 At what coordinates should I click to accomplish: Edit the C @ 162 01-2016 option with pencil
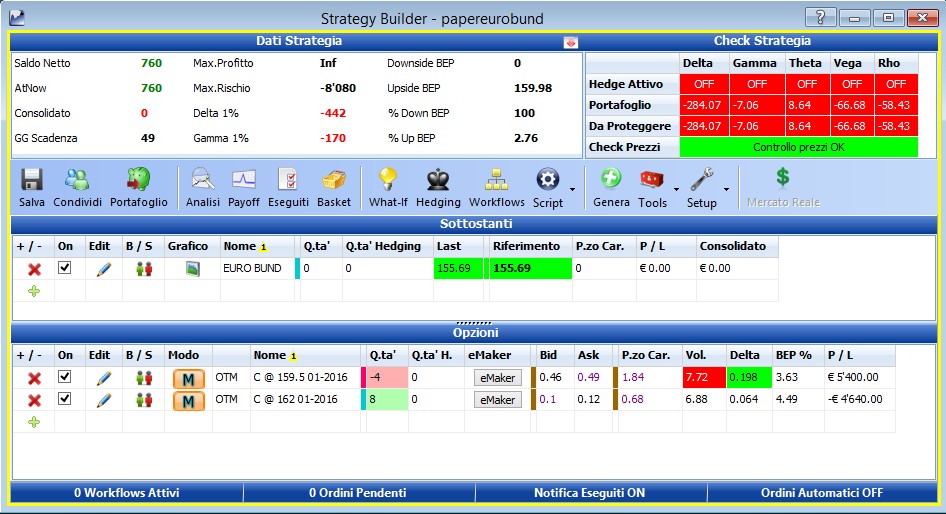click(x=104, y=399)
